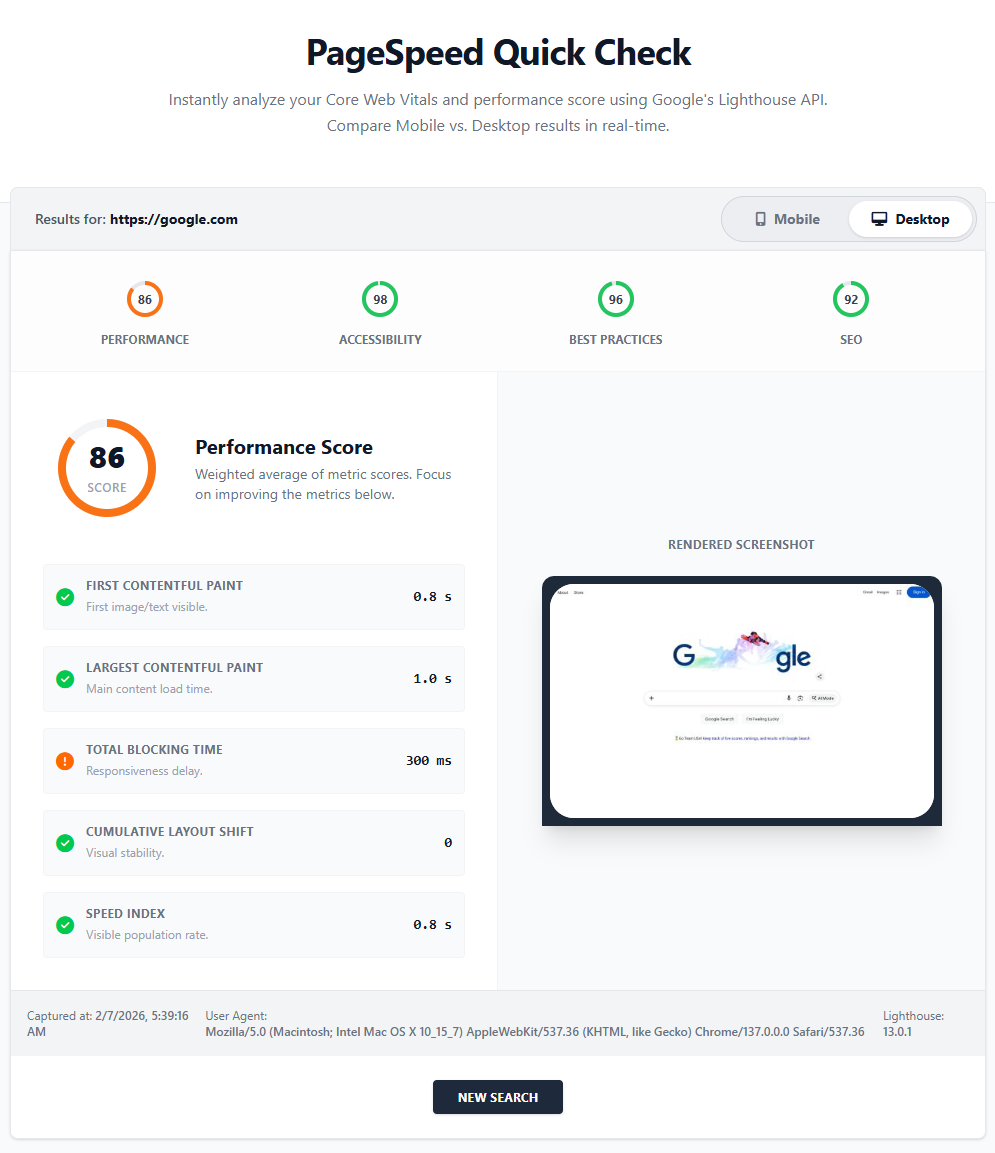This screenshot has width=995, height=1153.
Task: Click the https://google.com result URL
Action: click(174, 219)
